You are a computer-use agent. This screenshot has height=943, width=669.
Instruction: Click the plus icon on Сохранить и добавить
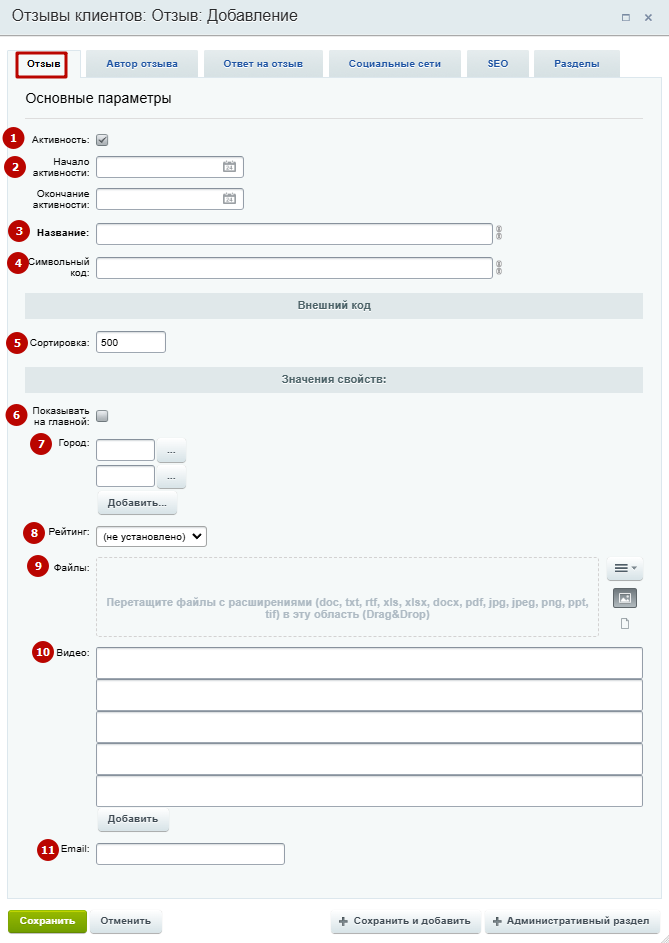tap(344, 921)
